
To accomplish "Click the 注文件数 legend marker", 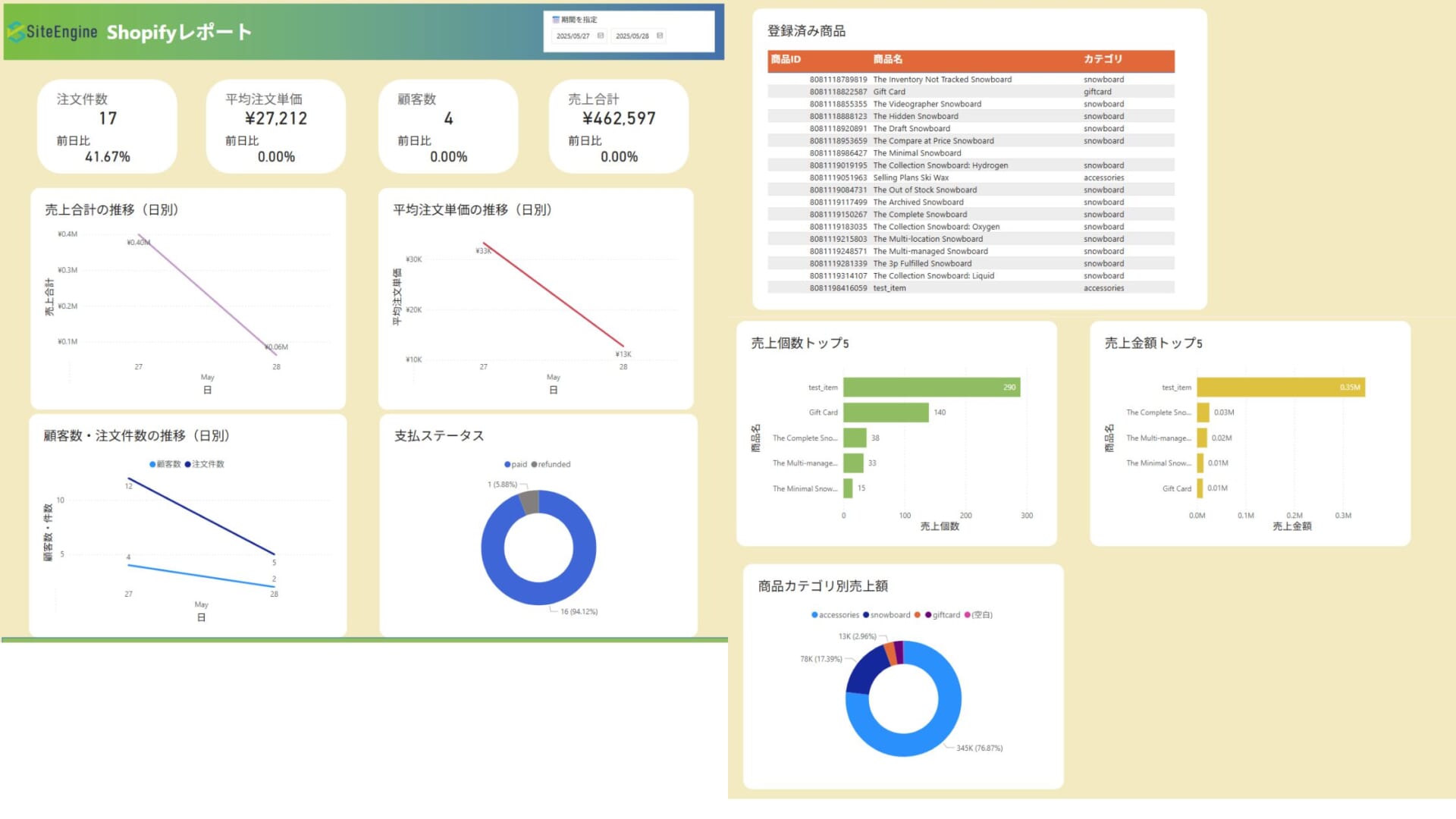I will click(187, 464).
